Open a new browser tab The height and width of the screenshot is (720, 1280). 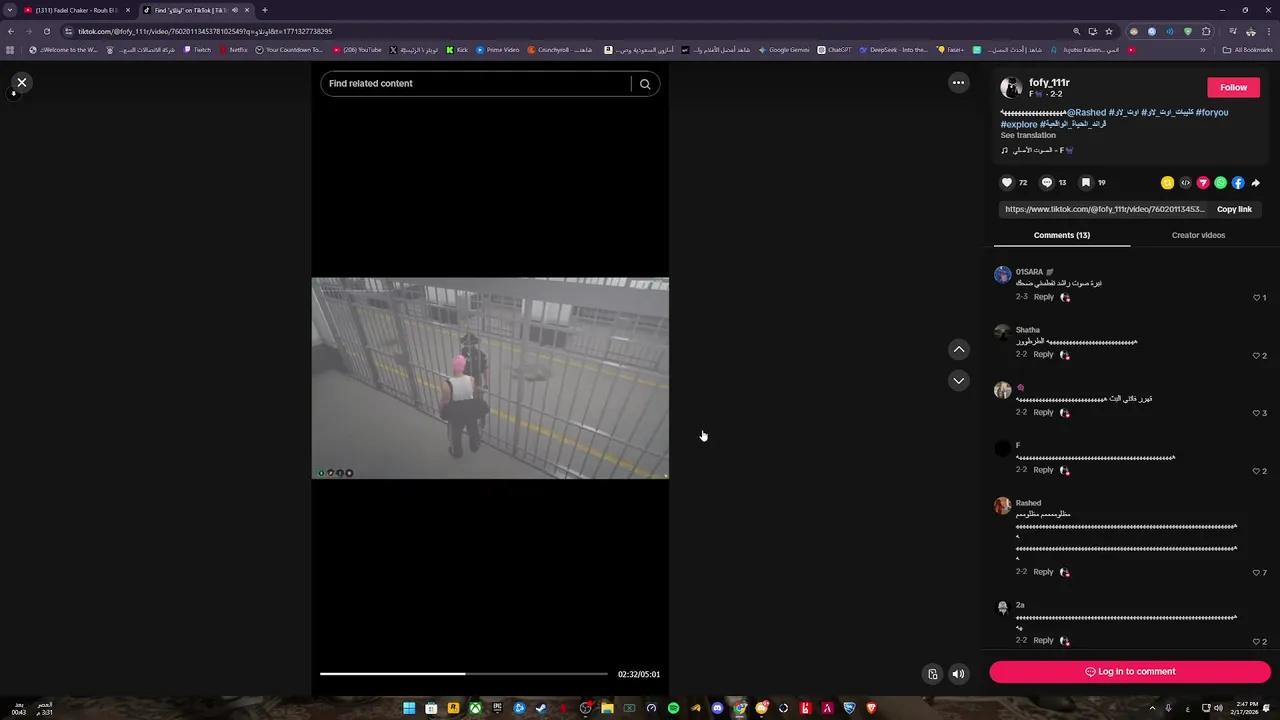click(x=265, y=10)
